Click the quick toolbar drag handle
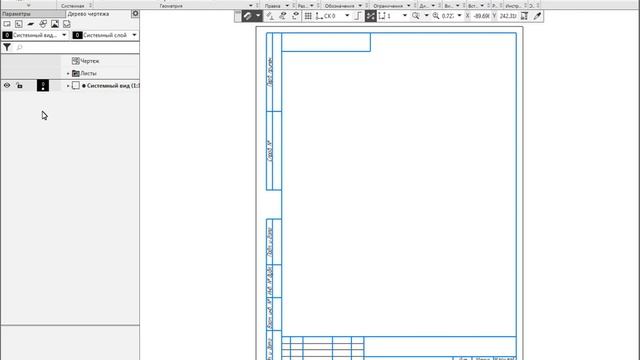The height and width of the screenshot is (360, 640). (238, 16)
